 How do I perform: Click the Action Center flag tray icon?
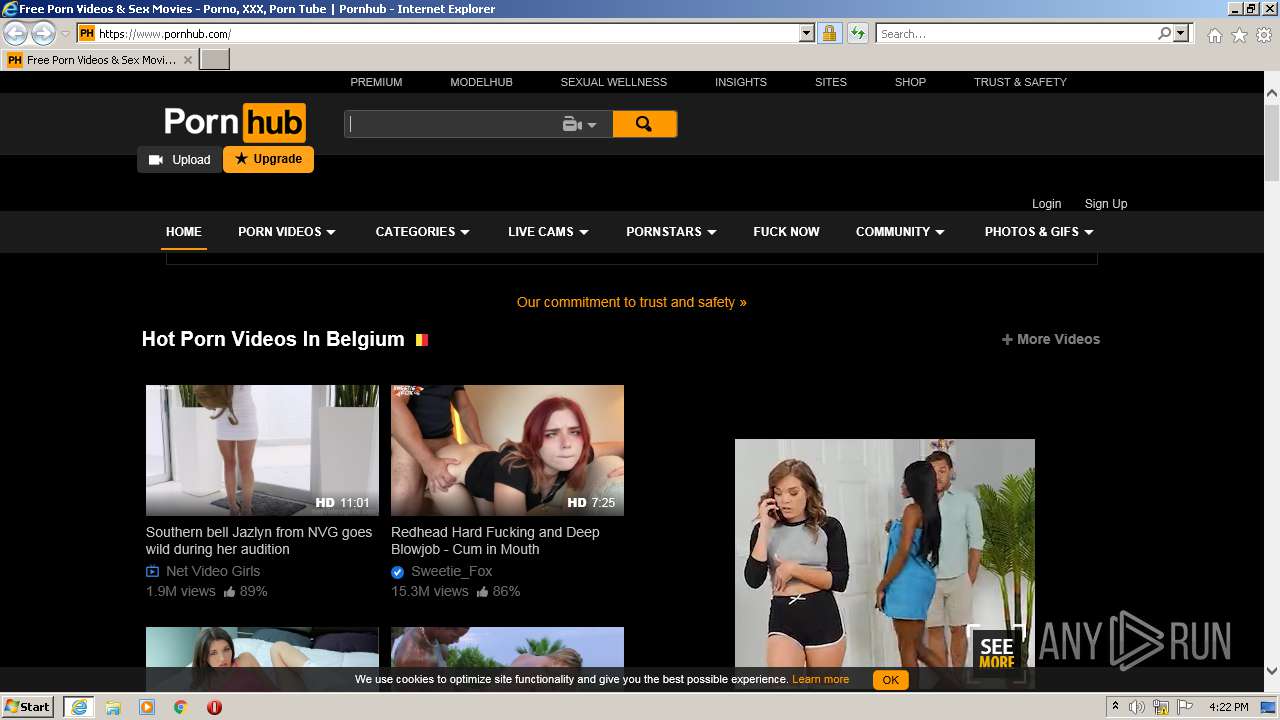(1185, 707)
